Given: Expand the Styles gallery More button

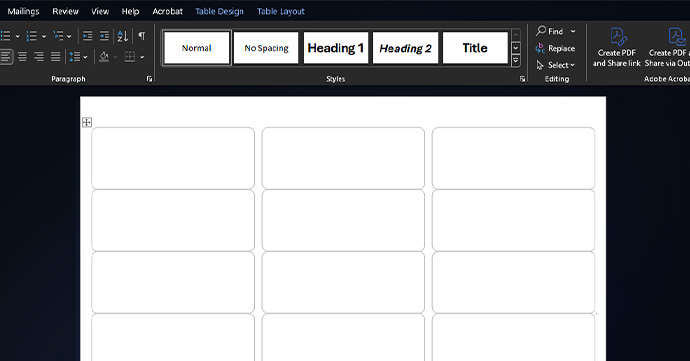Looking at the screenshot, I should 516,60.
